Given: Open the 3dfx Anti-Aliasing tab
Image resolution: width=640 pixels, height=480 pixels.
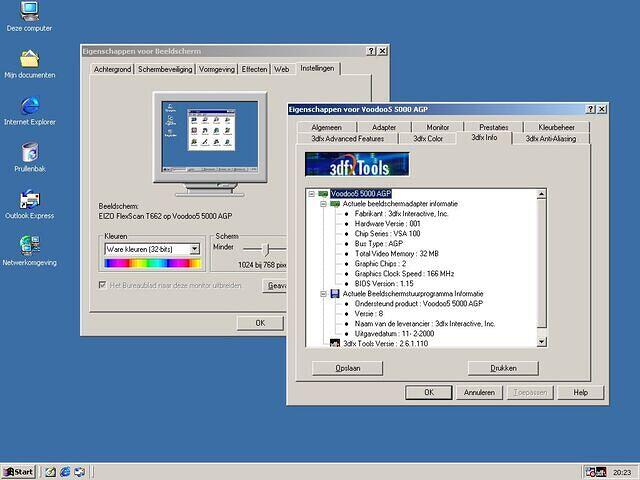Looking at the screenshot, I should pyautogui.click(x=551, y=139).
